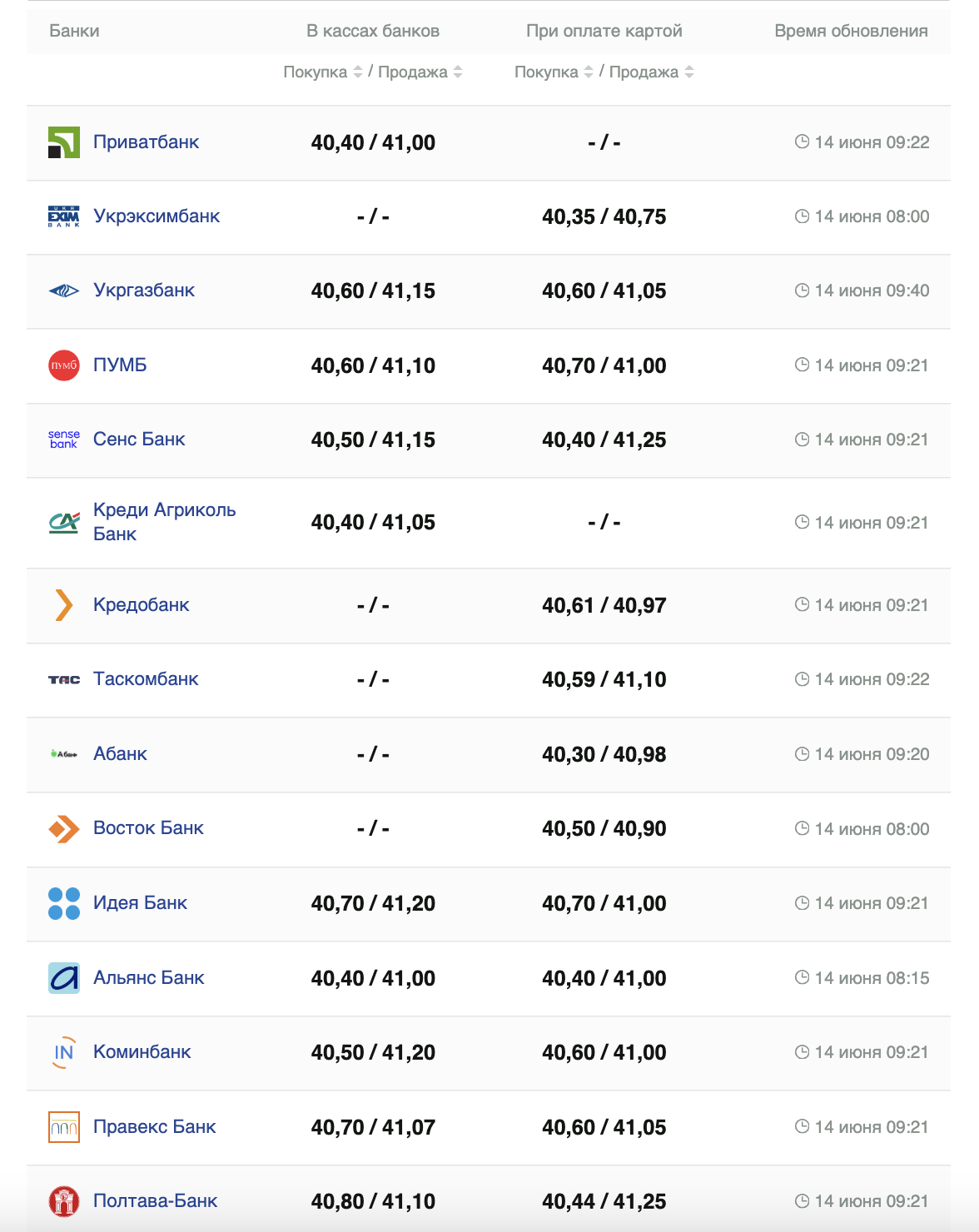979x1232 pixels.
Task: Click the Восток Банк orange arrow logo
Action: click(x=64, y=829)
